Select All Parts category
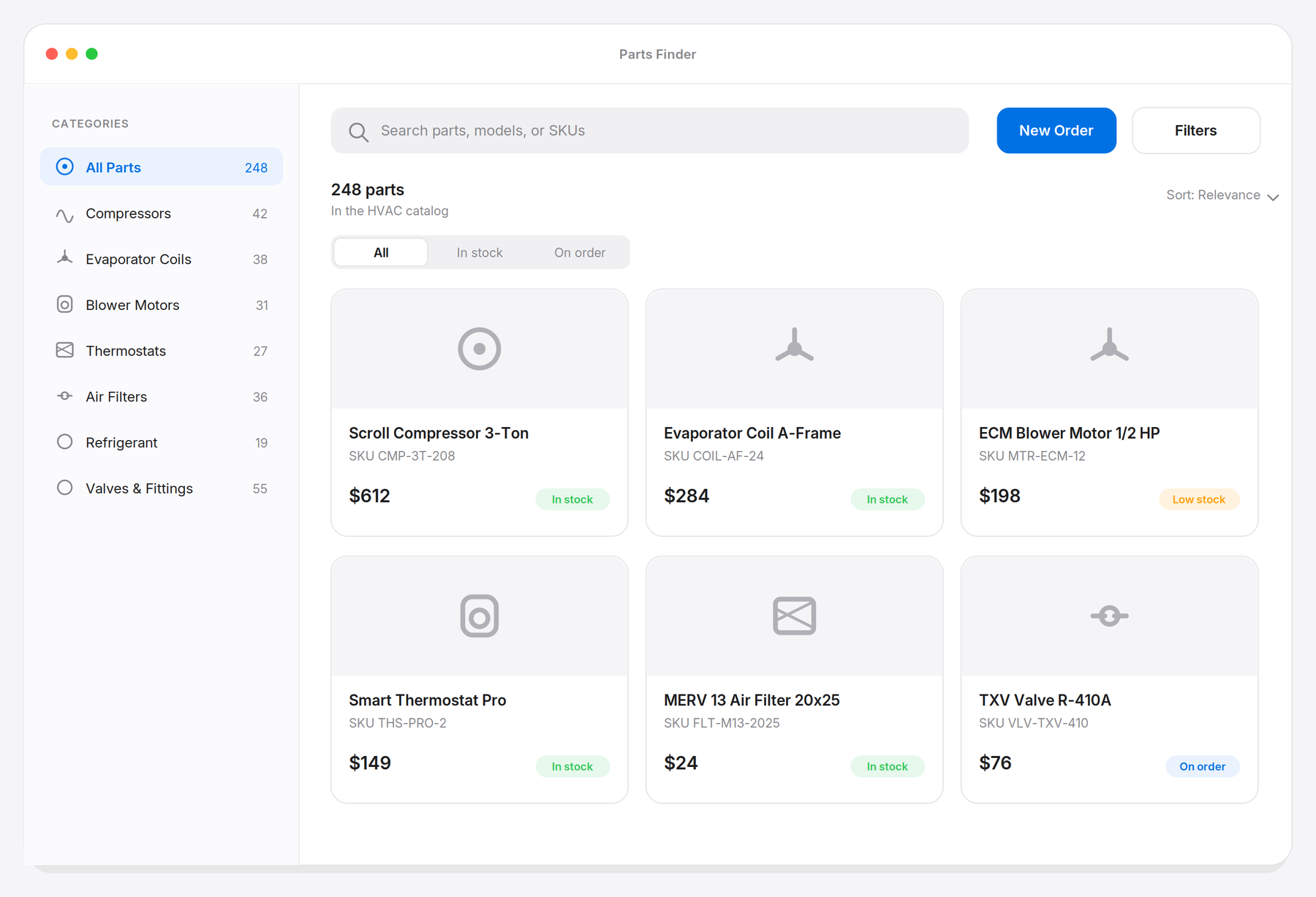 [x=162, y=167]
